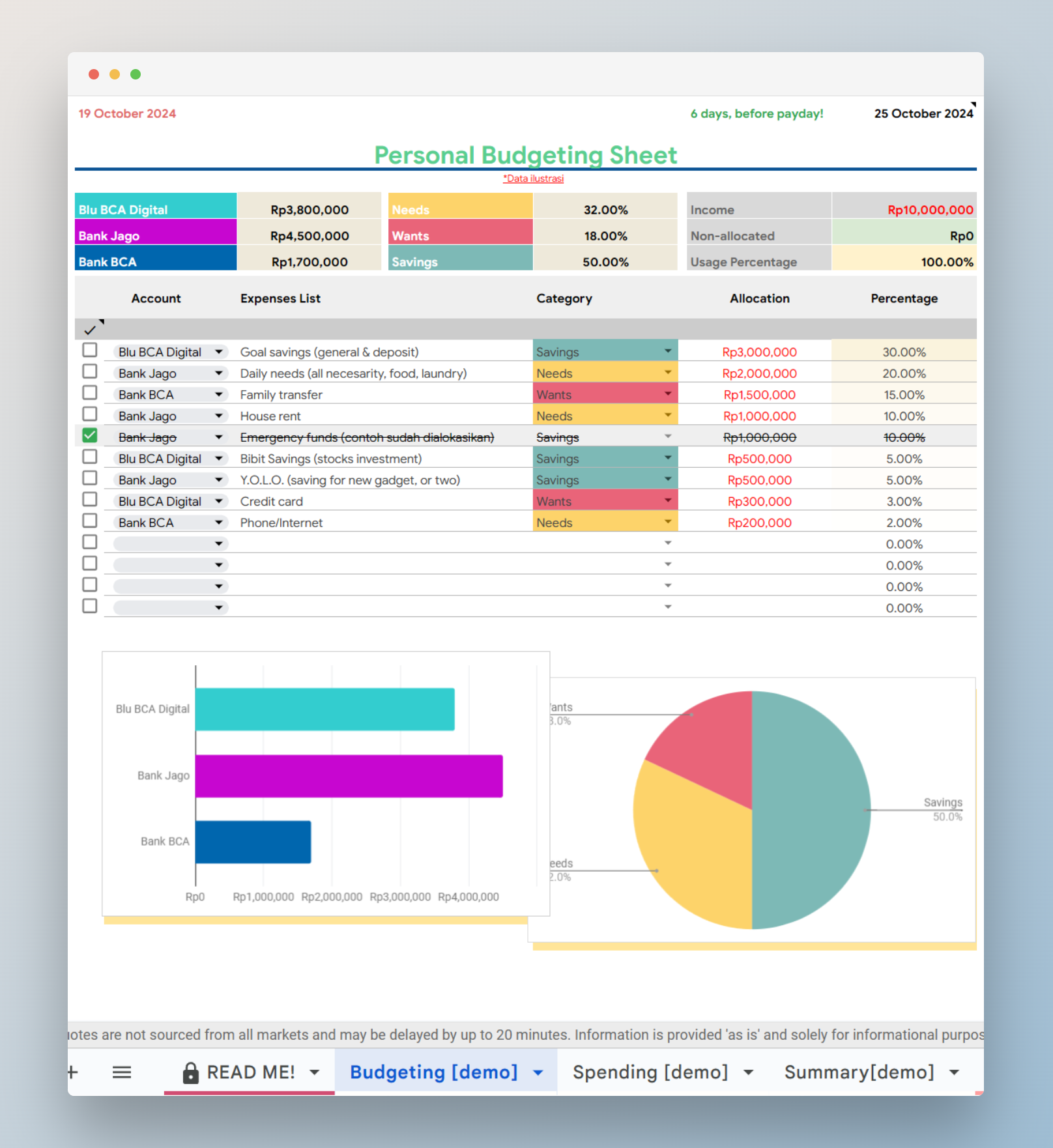1053x1148 pixels.
Task: Click '6 days, before payday!' text
Action: click(x=757, y=113)
